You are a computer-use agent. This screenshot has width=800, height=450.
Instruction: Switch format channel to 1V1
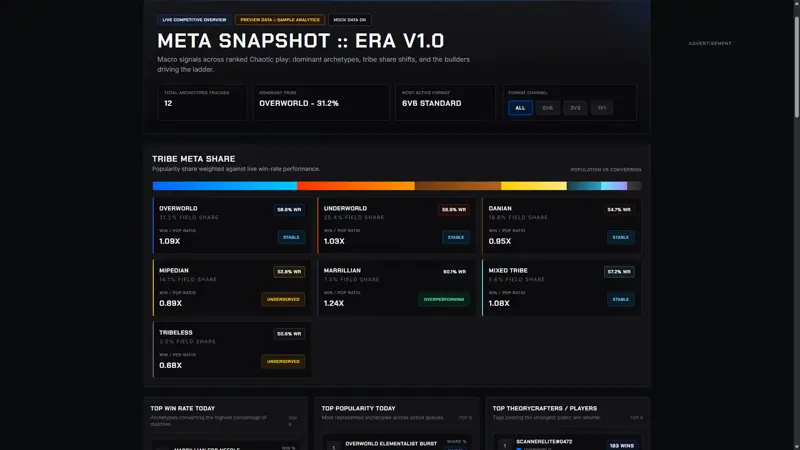(x=602, y=108)
